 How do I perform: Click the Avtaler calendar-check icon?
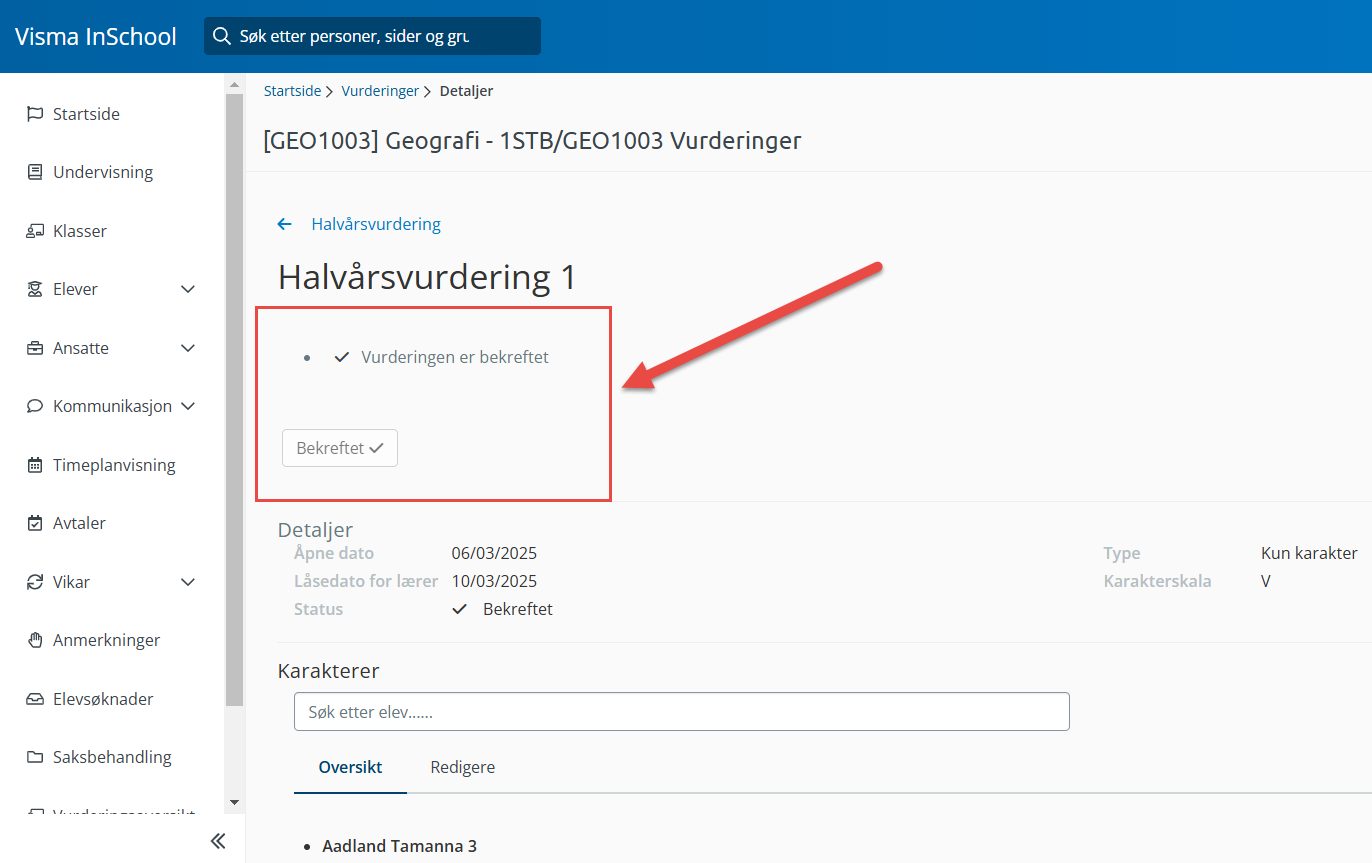coord(35,523)
